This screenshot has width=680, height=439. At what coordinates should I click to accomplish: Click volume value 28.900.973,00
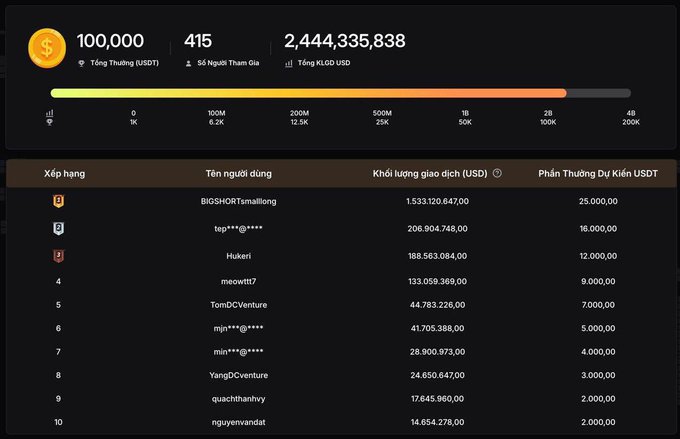coord(438,352)
